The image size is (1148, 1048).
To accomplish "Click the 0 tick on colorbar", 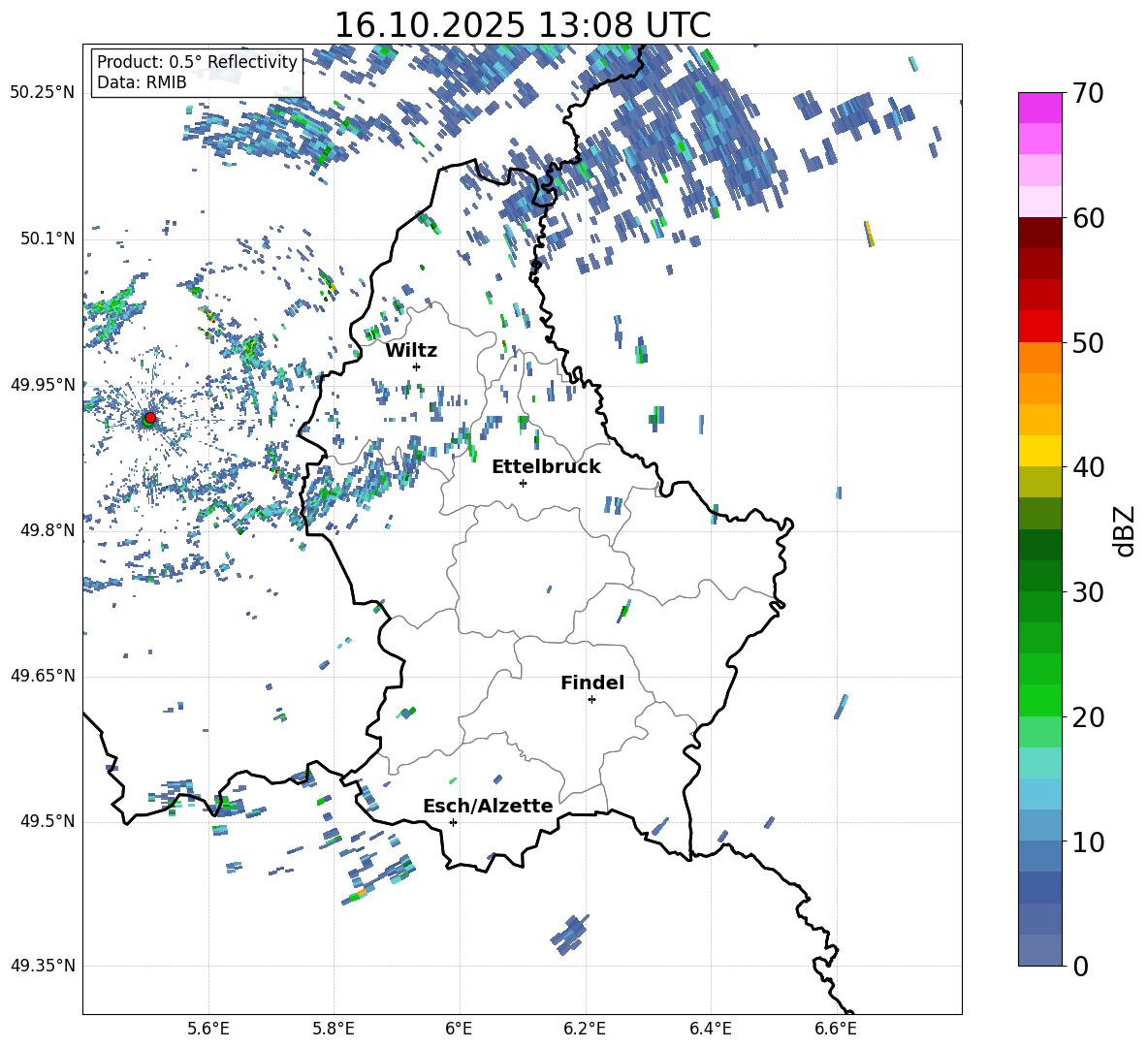I will tap(1080, 967).
